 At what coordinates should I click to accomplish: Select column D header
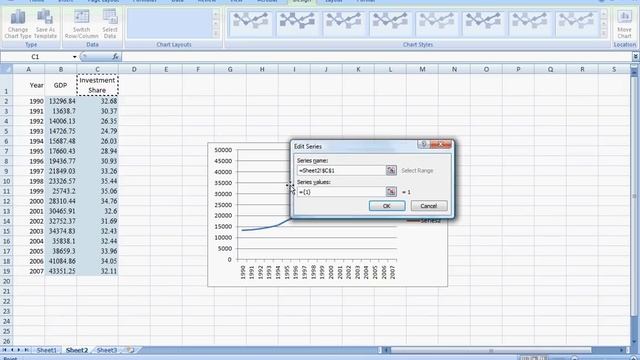click(134, 69)
